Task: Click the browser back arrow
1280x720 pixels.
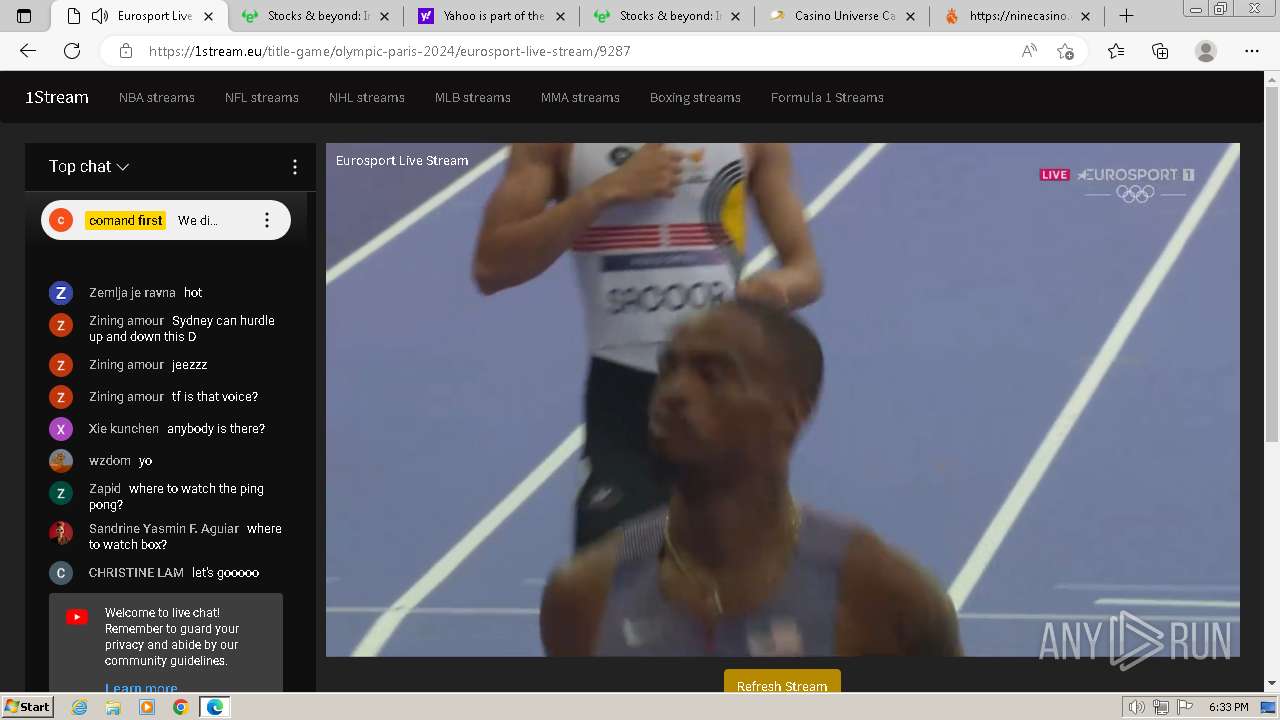Action: point(28,51)
